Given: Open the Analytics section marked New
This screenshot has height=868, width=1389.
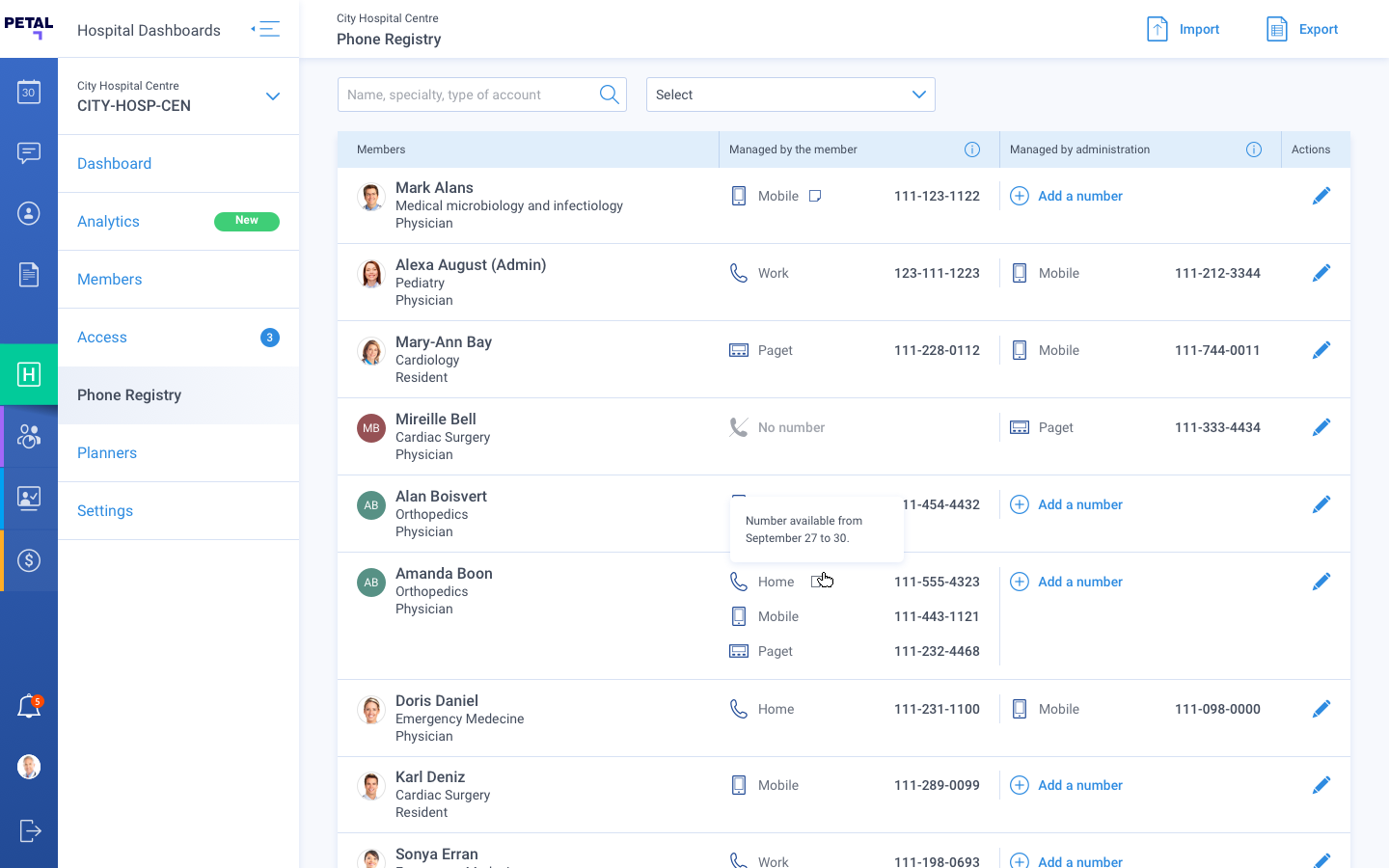Looking at the screenshot, I should pyautogui.click(x=107, y=221).
